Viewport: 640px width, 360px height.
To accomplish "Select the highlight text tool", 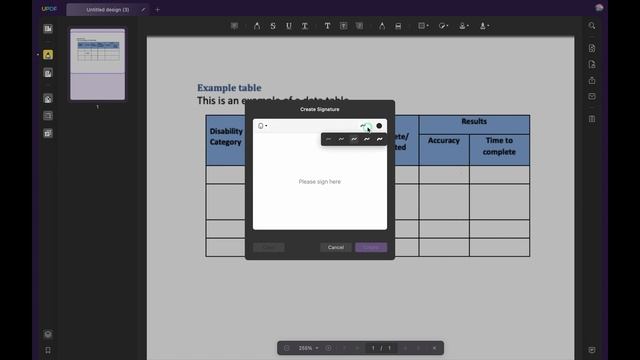I will (257, 26).
